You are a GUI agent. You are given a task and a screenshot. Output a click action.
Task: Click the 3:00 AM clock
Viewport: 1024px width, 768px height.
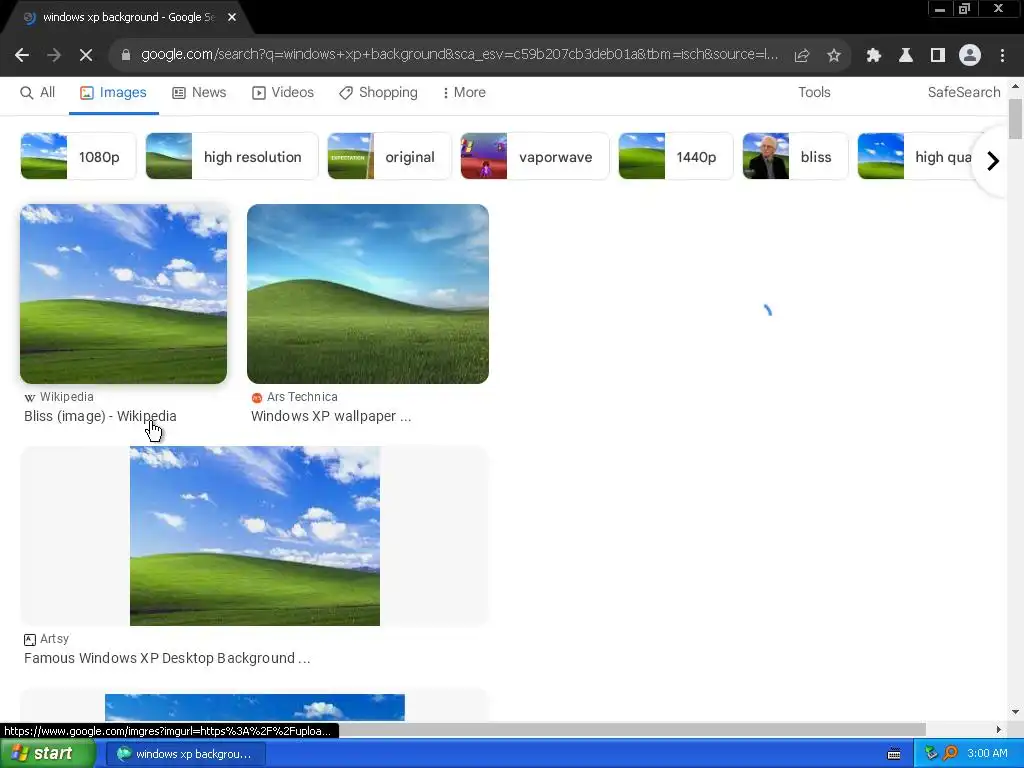pos(987,754)
